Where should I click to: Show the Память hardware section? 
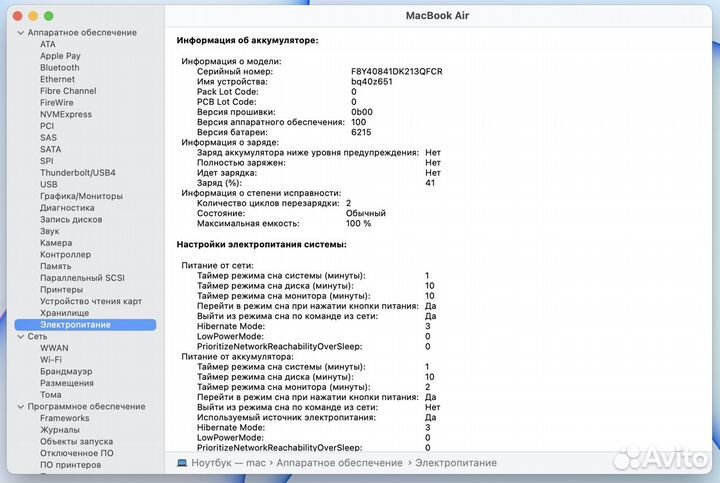point(55,266)
